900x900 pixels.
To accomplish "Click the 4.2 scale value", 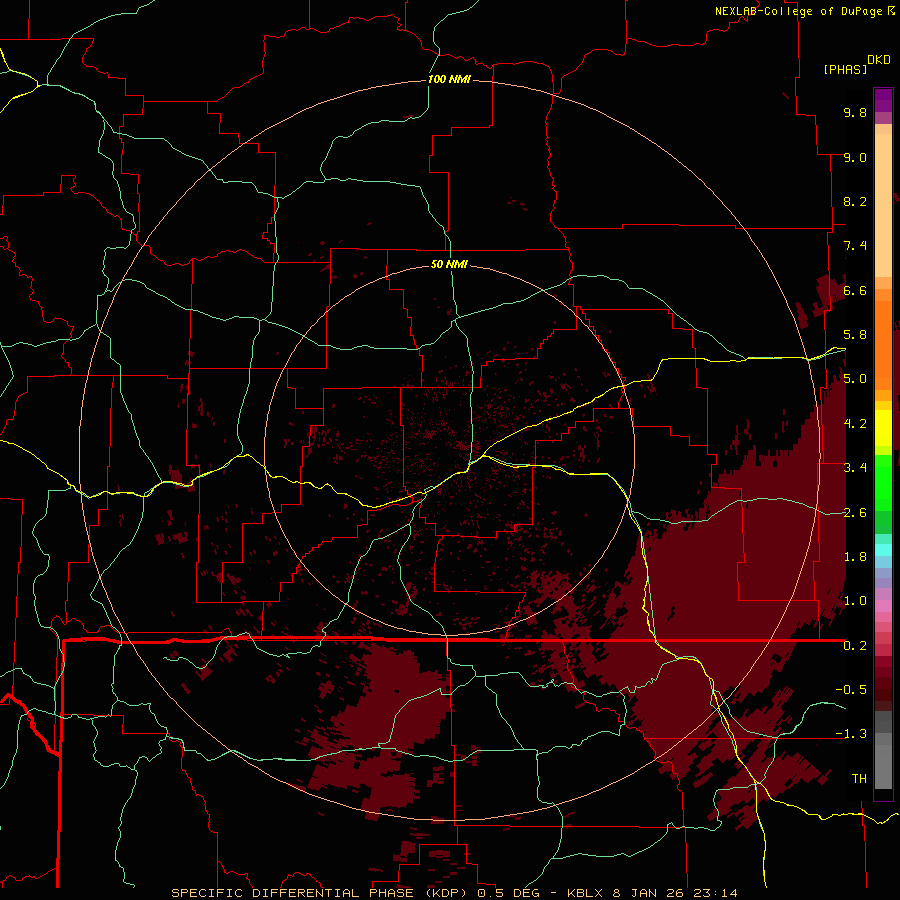I will point(855,423).
